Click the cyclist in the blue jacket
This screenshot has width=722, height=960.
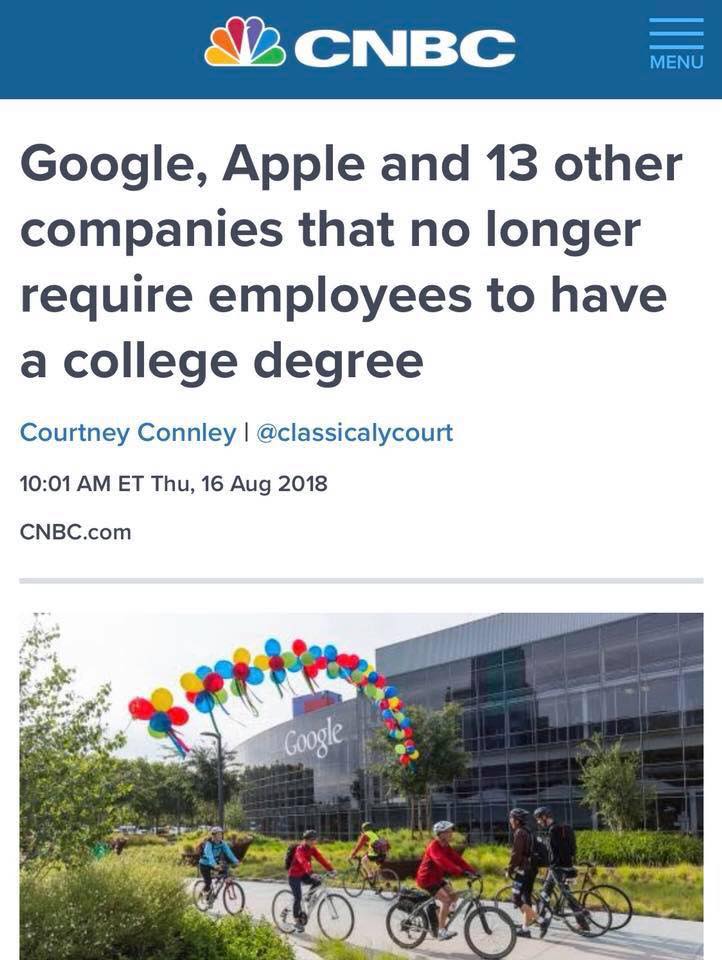pos(216,860)
